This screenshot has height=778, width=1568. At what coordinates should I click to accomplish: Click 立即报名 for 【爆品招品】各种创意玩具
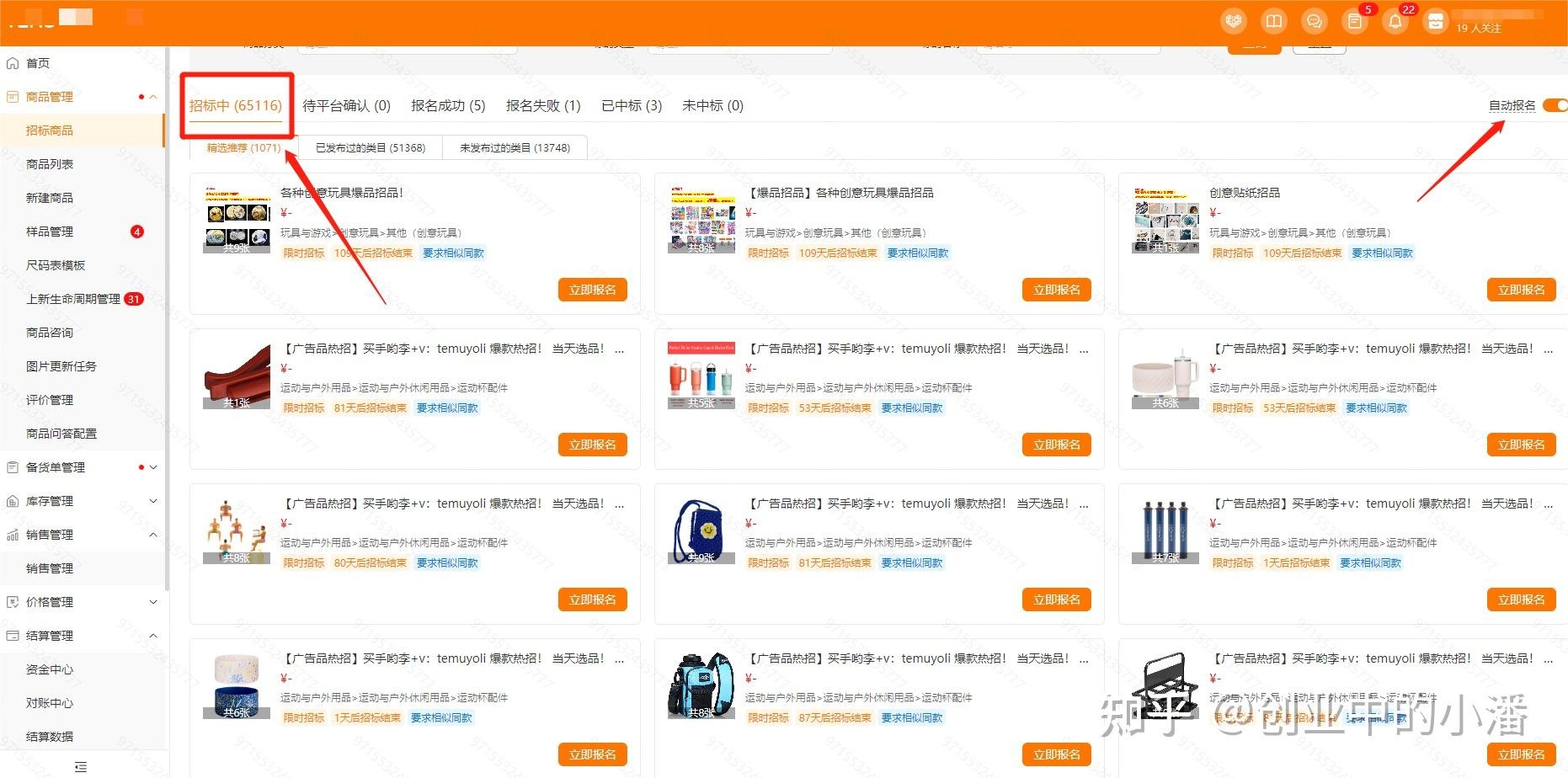1057,290
